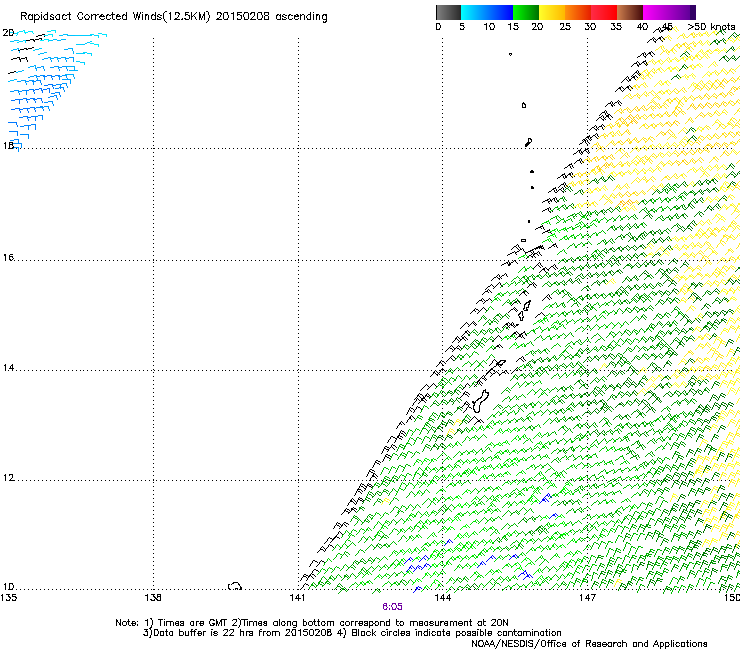The width and height of the screenshot is (740, 650).
Task: Select the red 30-35 knots color band
Action: click(604, 12)
